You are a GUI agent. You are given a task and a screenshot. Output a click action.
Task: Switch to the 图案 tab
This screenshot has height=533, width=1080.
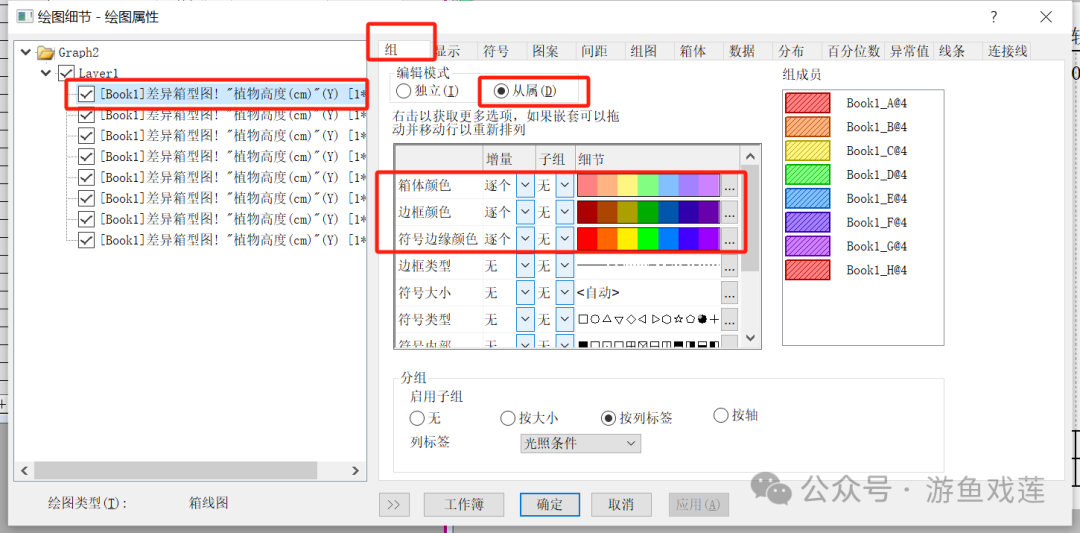(x=545, y=51)
